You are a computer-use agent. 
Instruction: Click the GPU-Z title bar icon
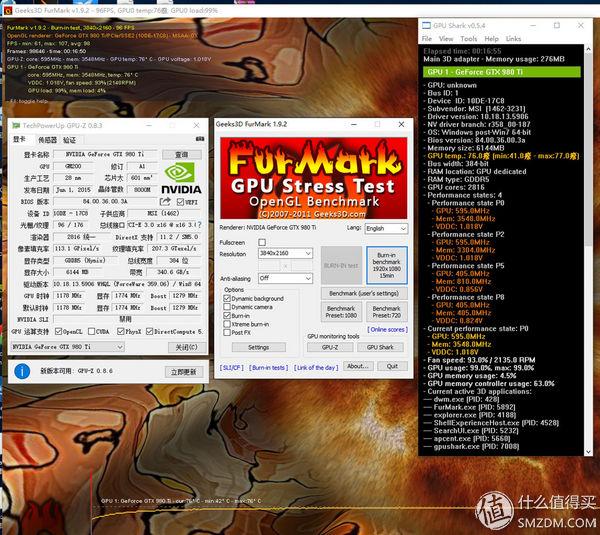(16, 125)
